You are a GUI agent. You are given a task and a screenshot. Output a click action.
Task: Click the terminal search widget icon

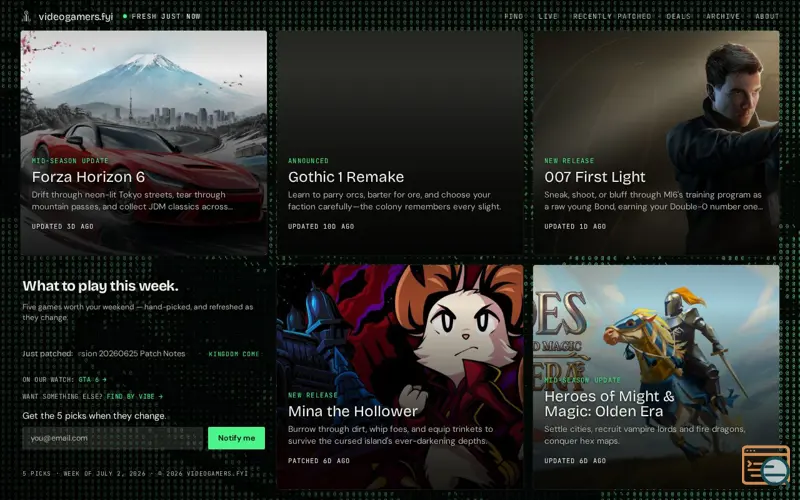click(766, 465)
